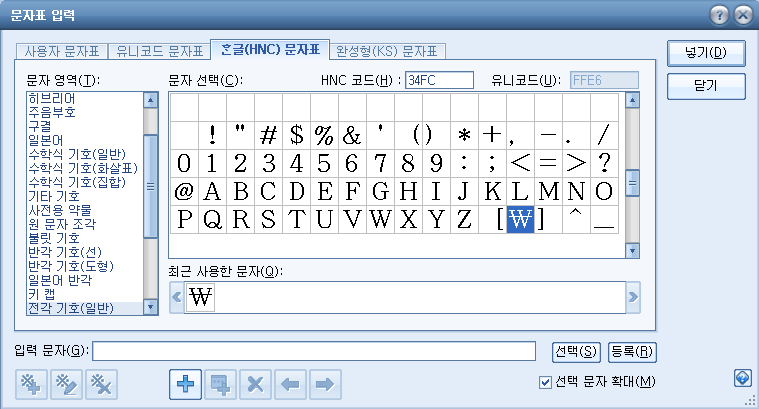Viewport: 759px width, 409px height.
Task: Select 불릿 기호 in region list
Action: [85, 239]
